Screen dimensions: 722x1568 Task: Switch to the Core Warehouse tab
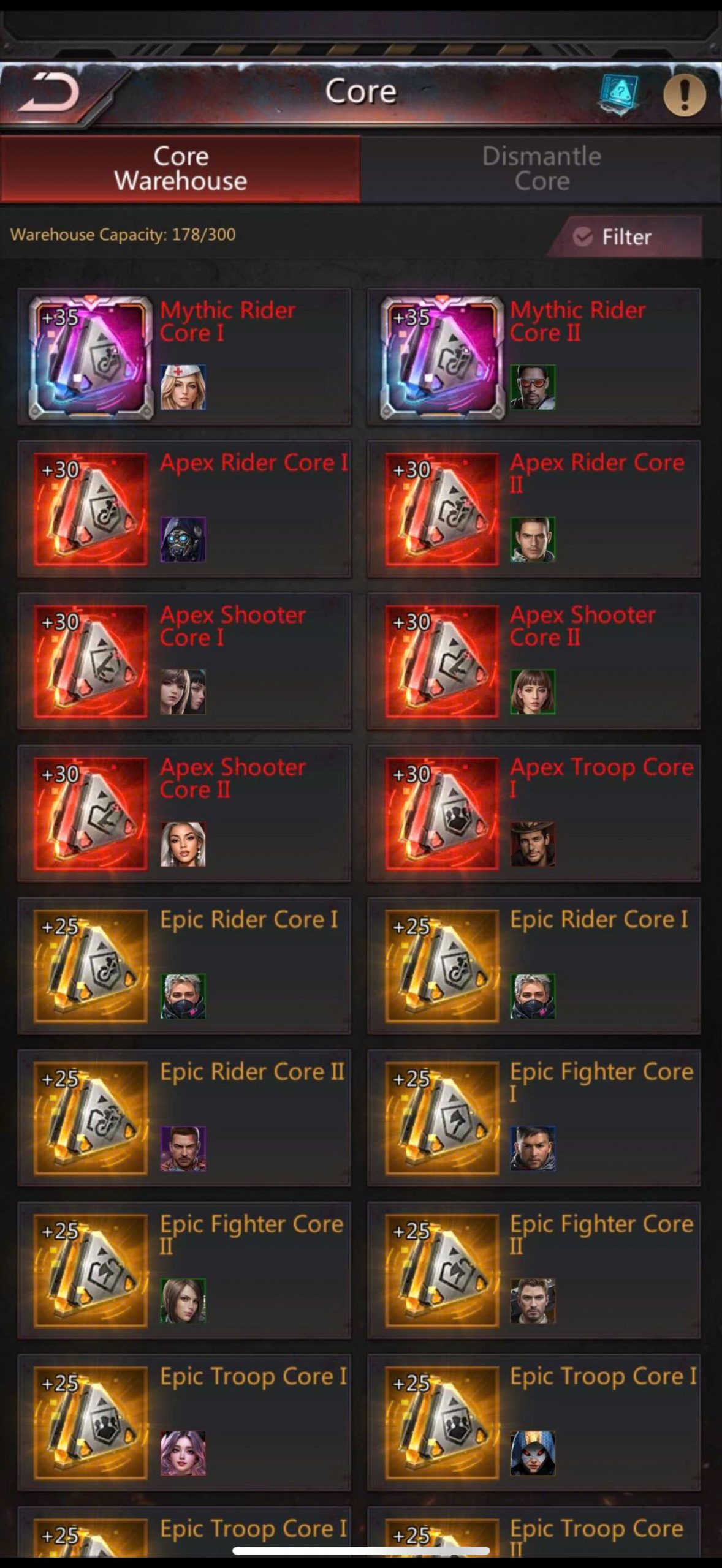click(180, 169)
